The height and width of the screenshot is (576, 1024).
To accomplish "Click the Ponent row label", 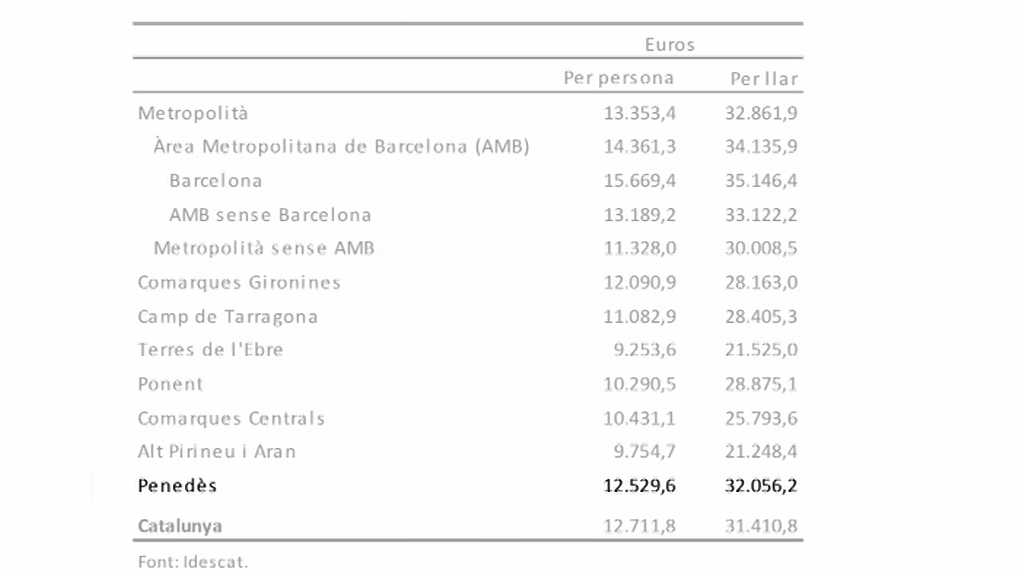I will point(170,384).
